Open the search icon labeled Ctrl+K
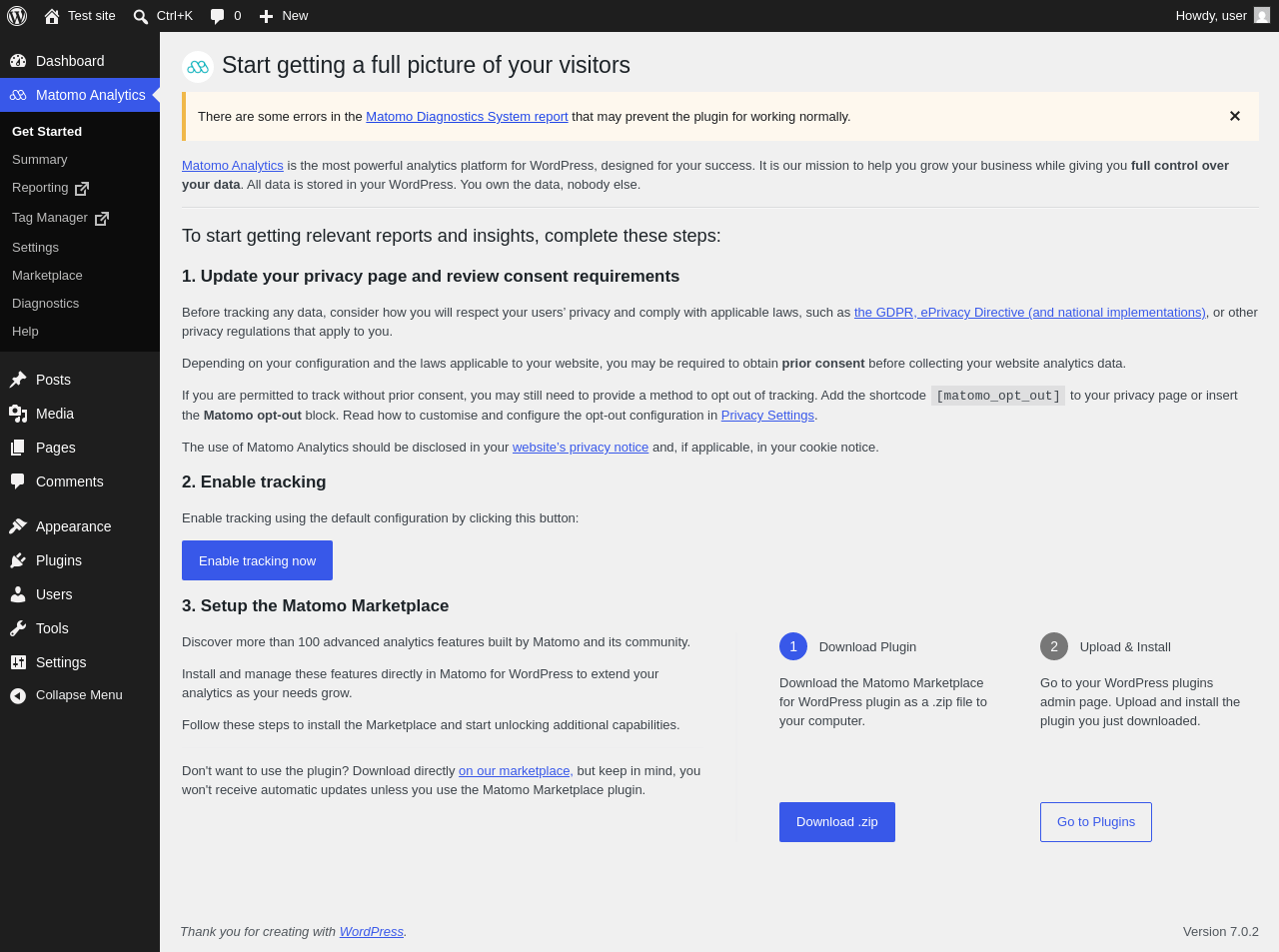The height and width of the screenshot is (952, 1279). click(x=141, y=16)
